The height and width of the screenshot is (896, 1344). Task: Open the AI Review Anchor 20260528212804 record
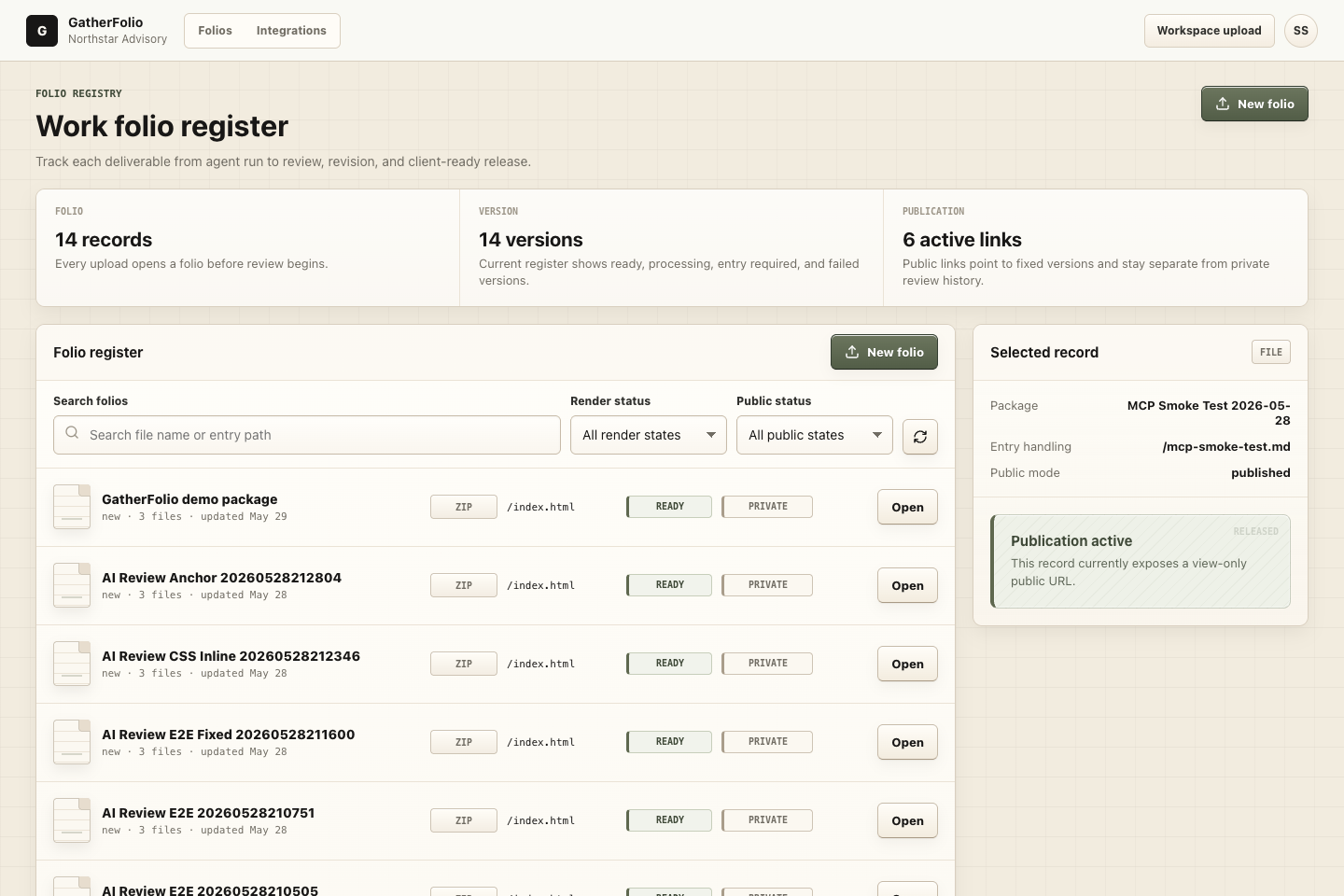pyautogui.click(x=907, y=585)
